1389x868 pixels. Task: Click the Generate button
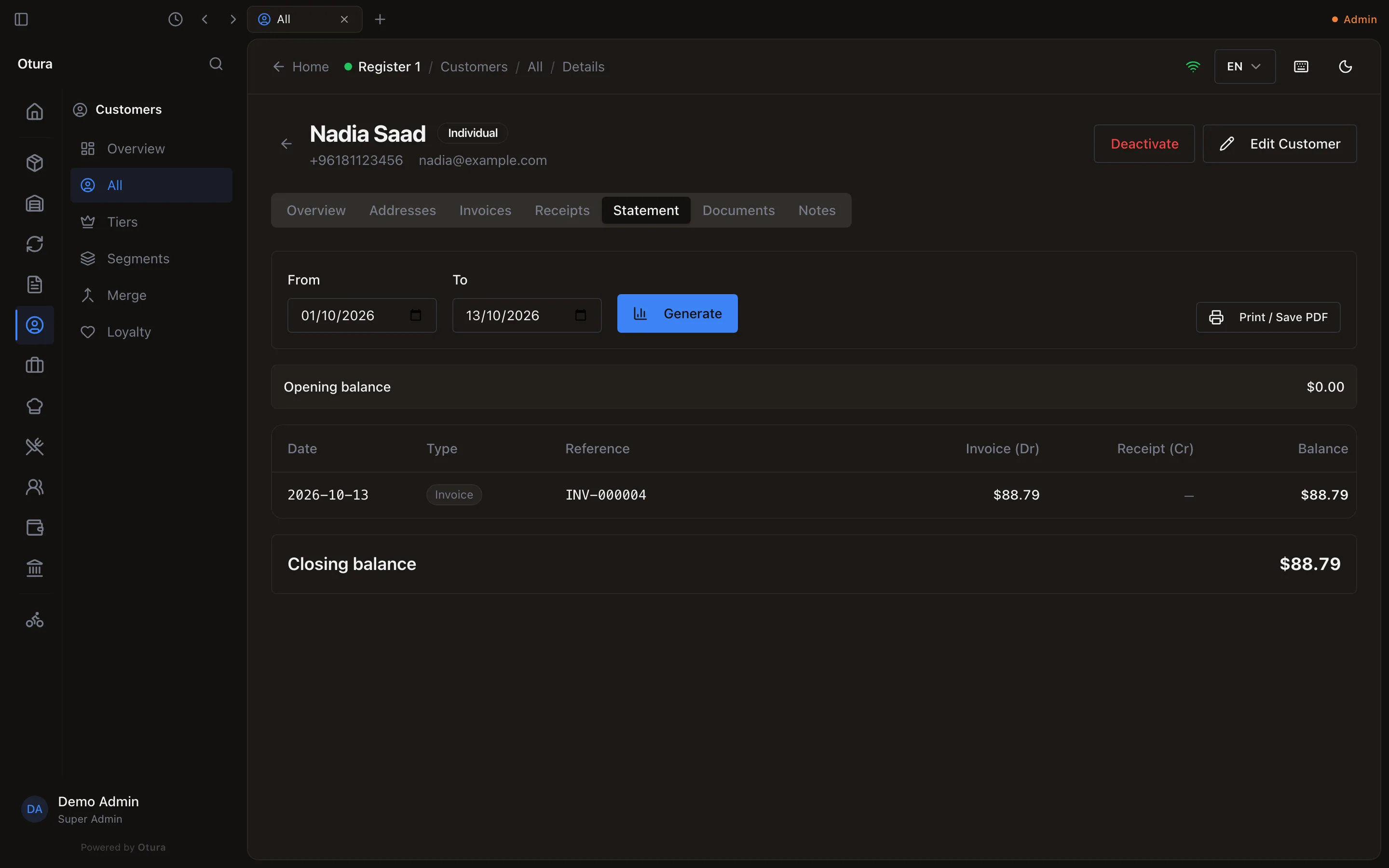(x=677, y=313)
